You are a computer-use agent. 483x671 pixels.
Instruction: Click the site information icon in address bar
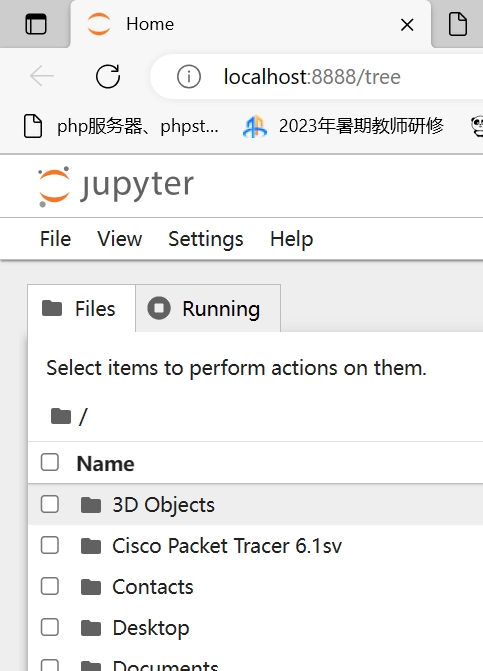click(x=189, y=77)
